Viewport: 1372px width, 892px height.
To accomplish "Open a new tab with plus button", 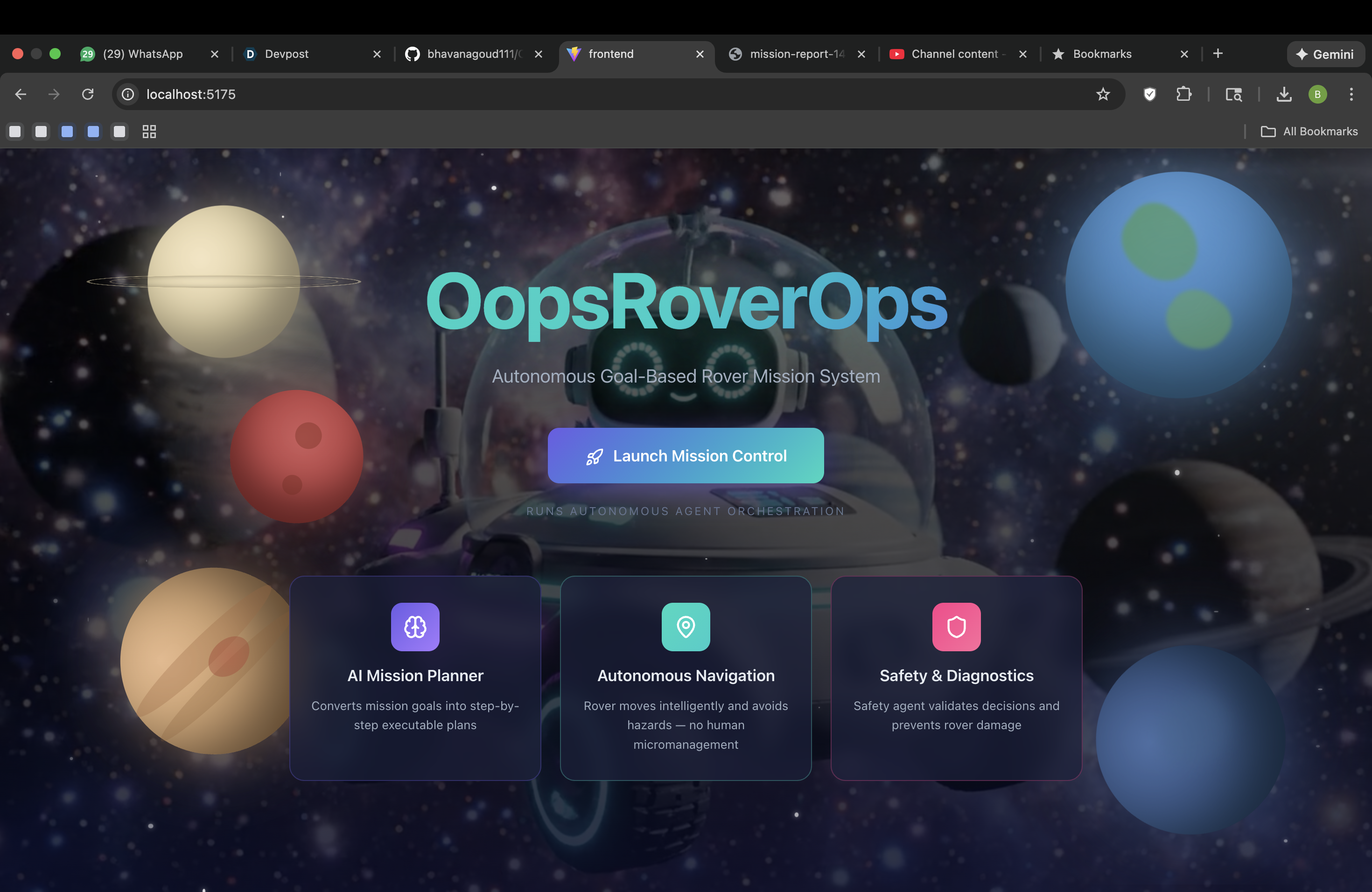I will (x=1218, y=54).
